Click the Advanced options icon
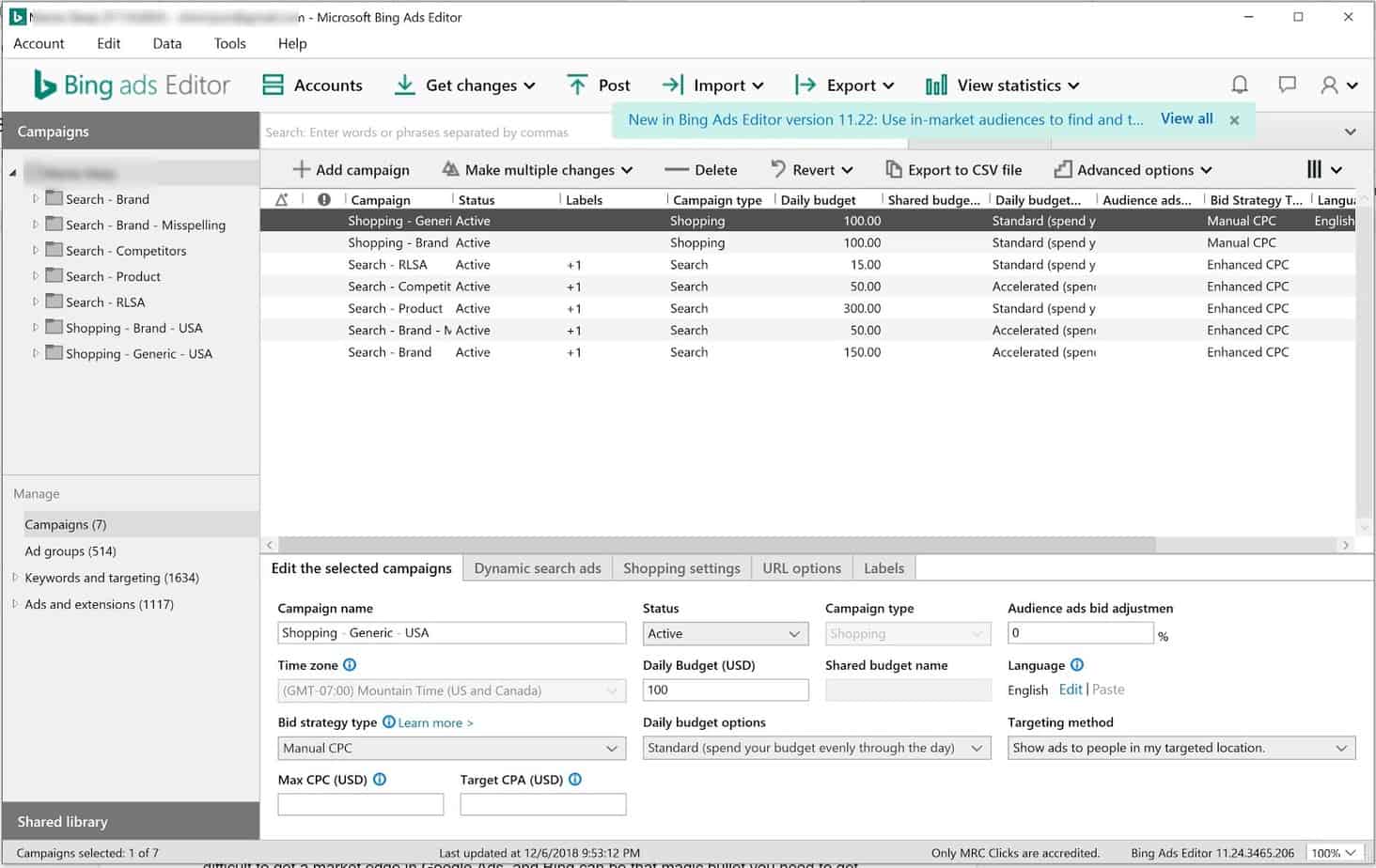The width and height of the screenshot is (1376, 868). click(x=1063, y=170)
